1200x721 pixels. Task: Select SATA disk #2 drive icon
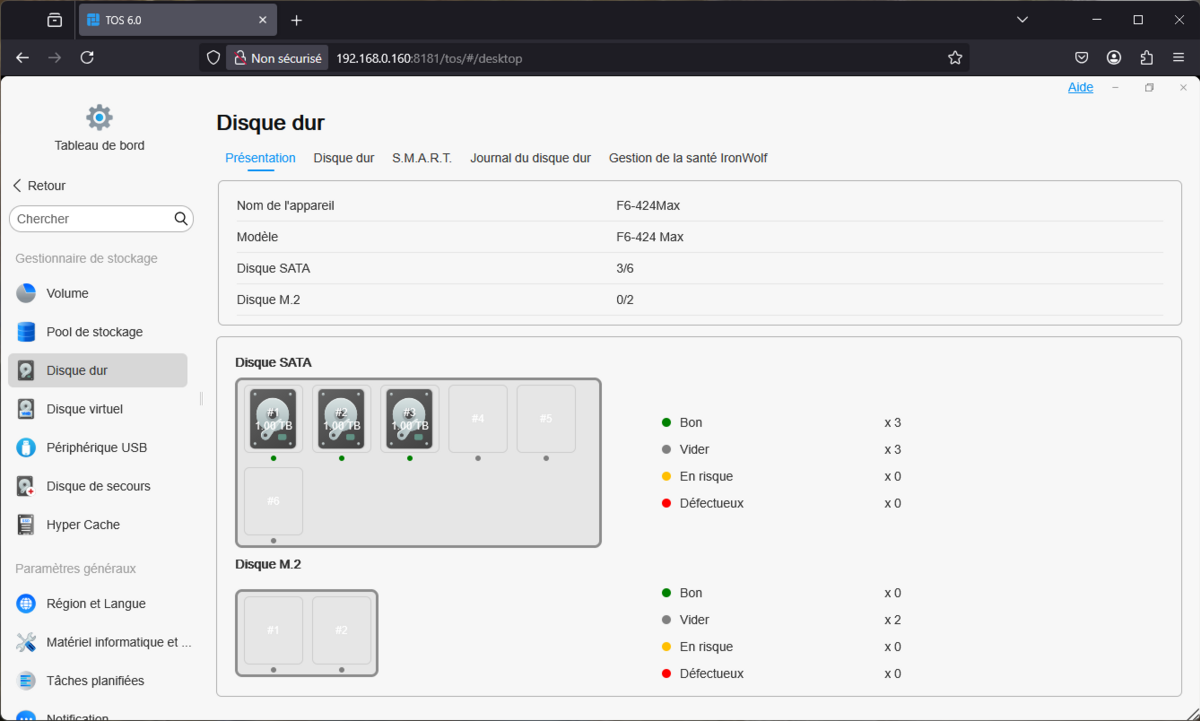coord(341,419)
